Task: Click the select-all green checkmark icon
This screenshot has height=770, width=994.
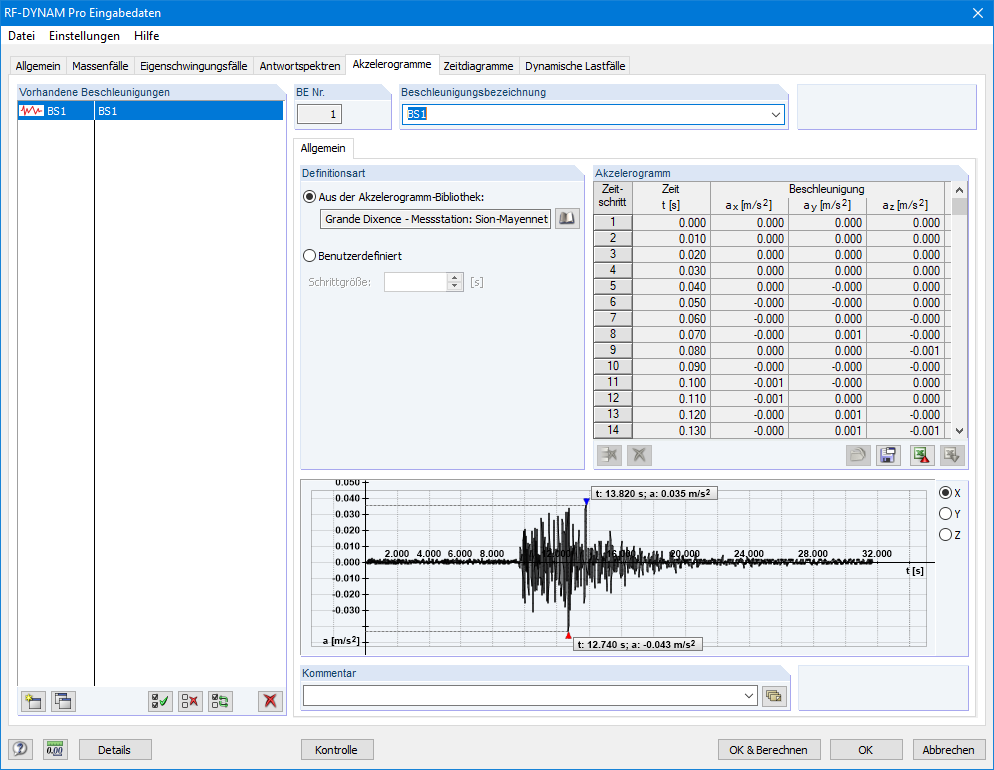Action: 159,701
